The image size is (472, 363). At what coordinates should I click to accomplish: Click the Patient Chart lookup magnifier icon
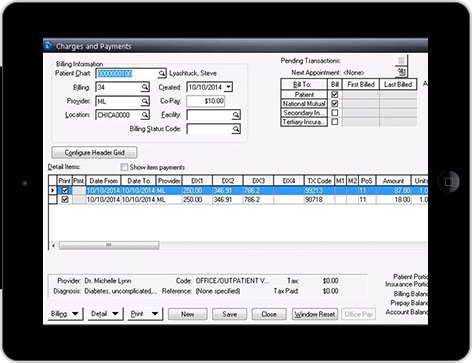click(162, 73)
